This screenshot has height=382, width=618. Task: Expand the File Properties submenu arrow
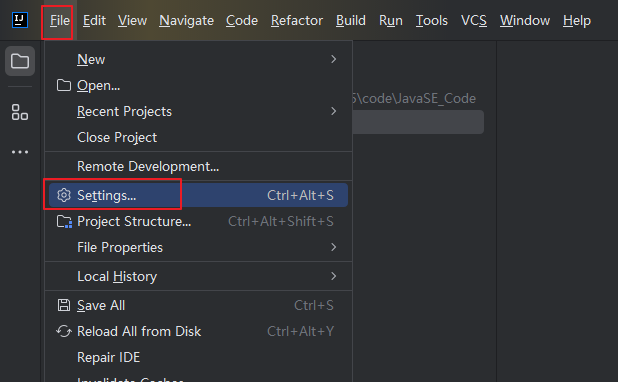coord(333,247)
